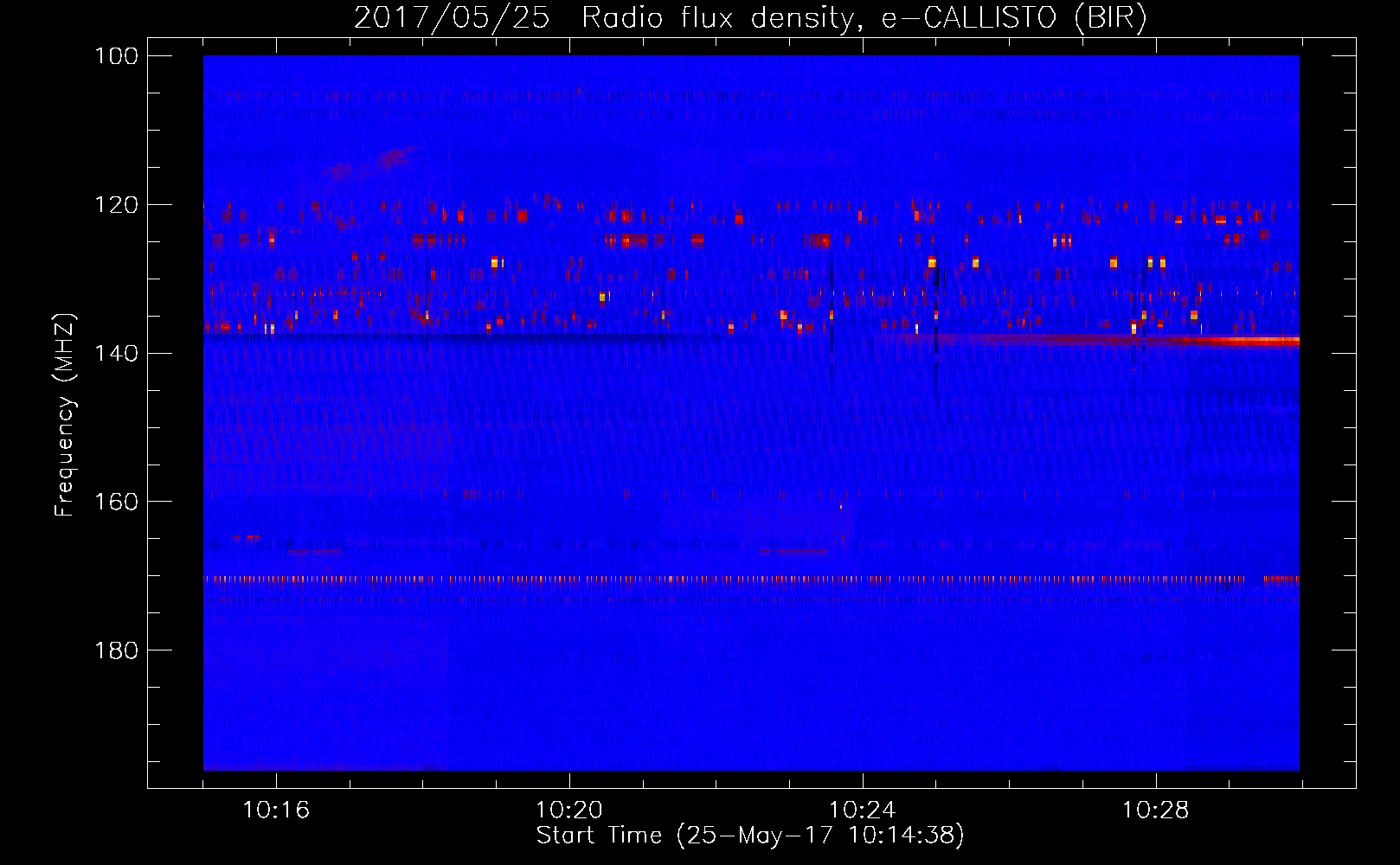The height and width of the screenshot is (865, 1400).
Task: Select the 'e-CALLISTO (BIR)' label in the title
Action: click(x=1014, y=18)
